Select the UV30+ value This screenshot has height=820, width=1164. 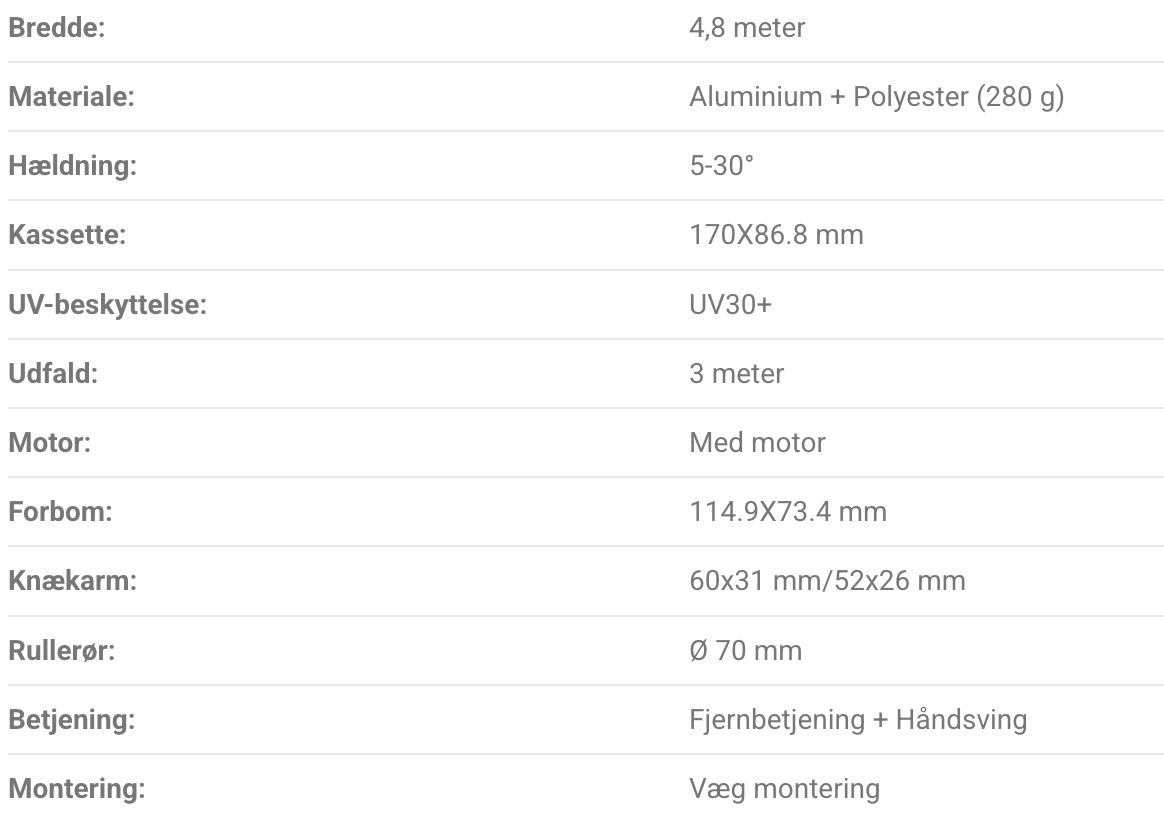click(730, 304)
